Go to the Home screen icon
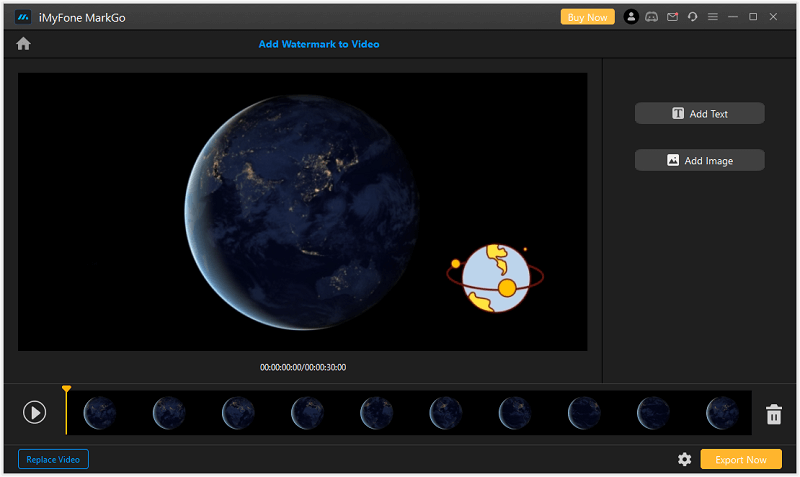 [23, 44]
